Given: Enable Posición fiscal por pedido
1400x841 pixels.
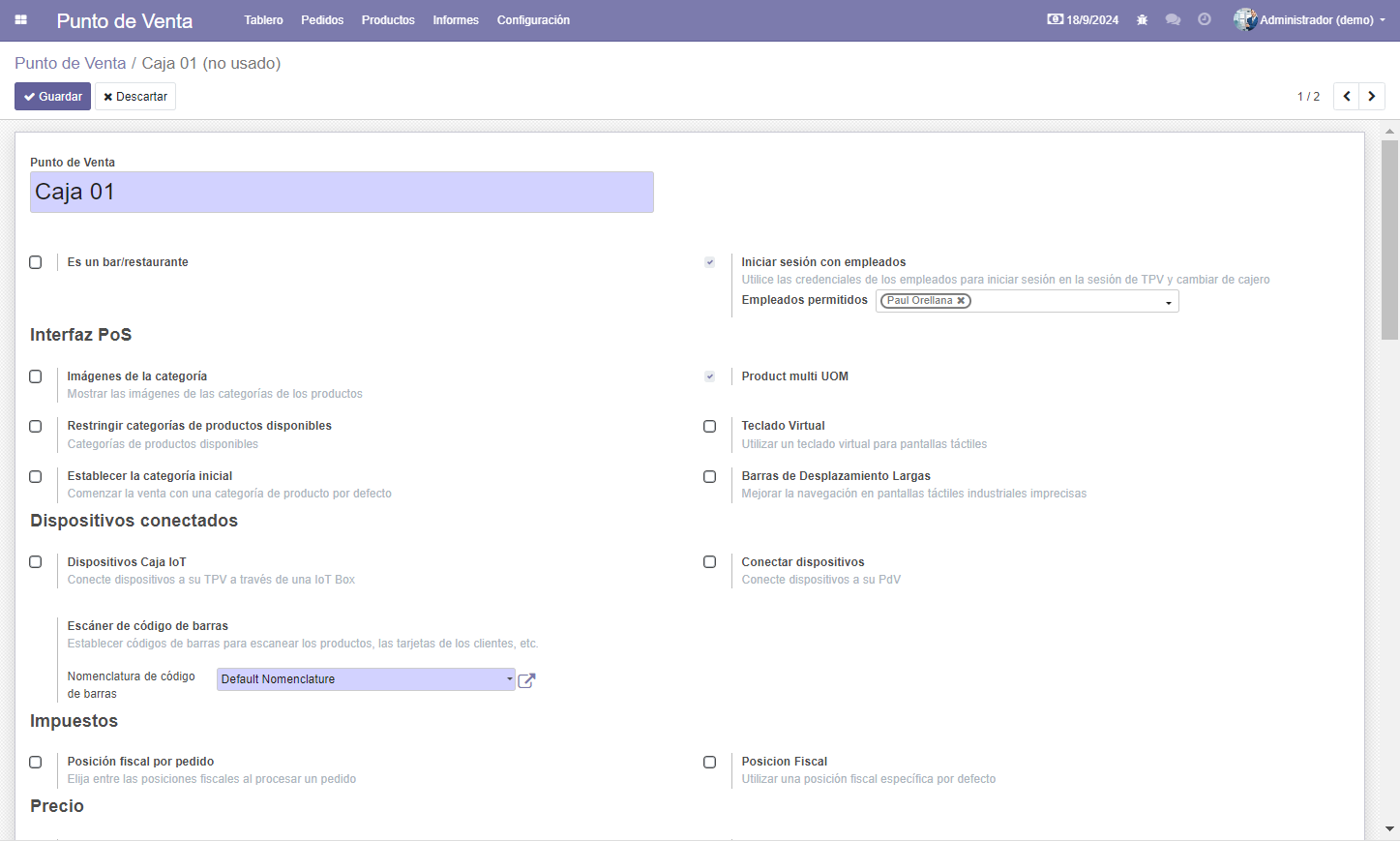Looking at the screenshot, I should coord(36,763).
